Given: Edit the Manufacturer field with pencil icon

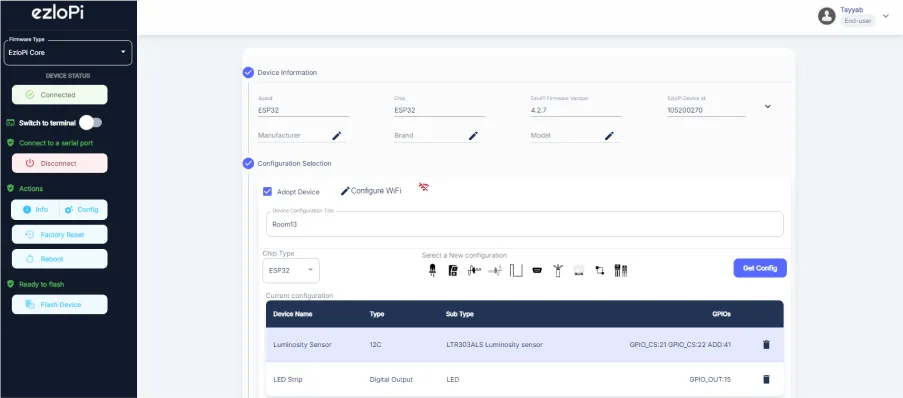Looking at the screenshot, I should pos(337,135).
